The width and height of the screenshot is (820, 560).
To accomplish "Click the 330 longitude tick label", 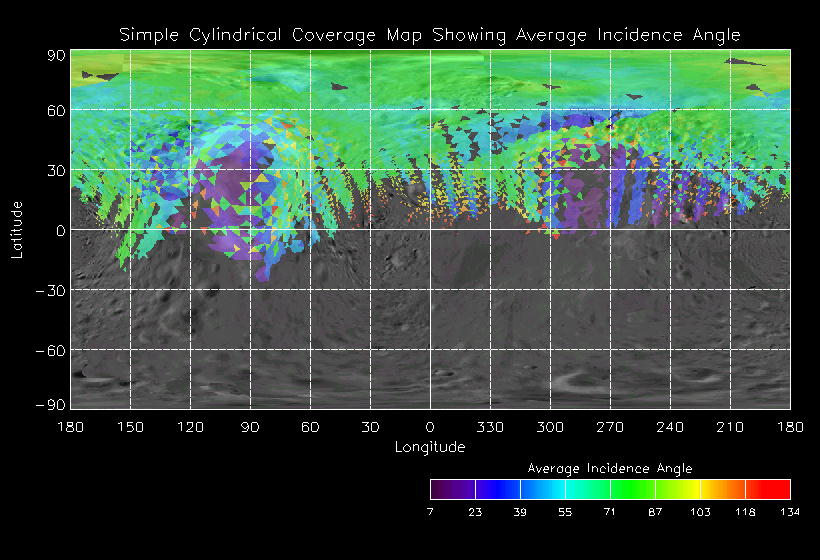I will [x=490, y=427].
